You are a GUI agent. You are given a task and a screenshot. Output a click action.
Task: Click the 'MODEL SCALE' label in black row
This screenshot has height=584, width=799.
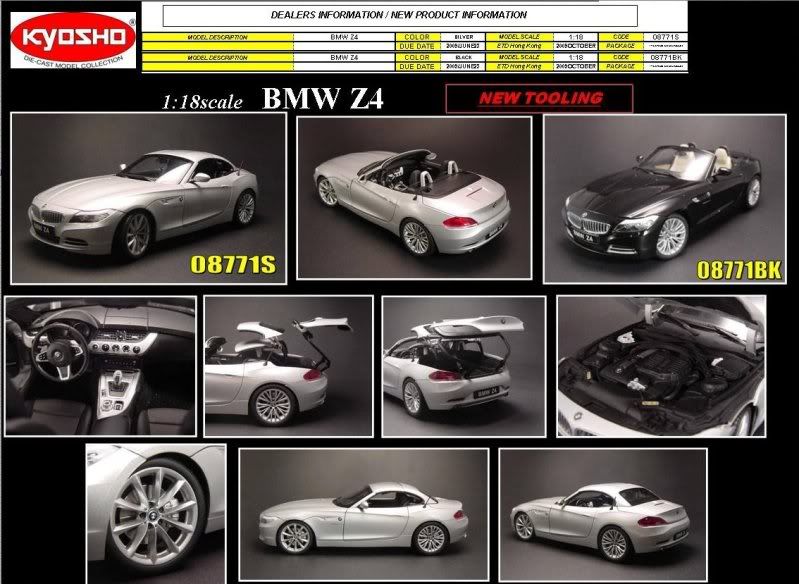click(519, 58)
